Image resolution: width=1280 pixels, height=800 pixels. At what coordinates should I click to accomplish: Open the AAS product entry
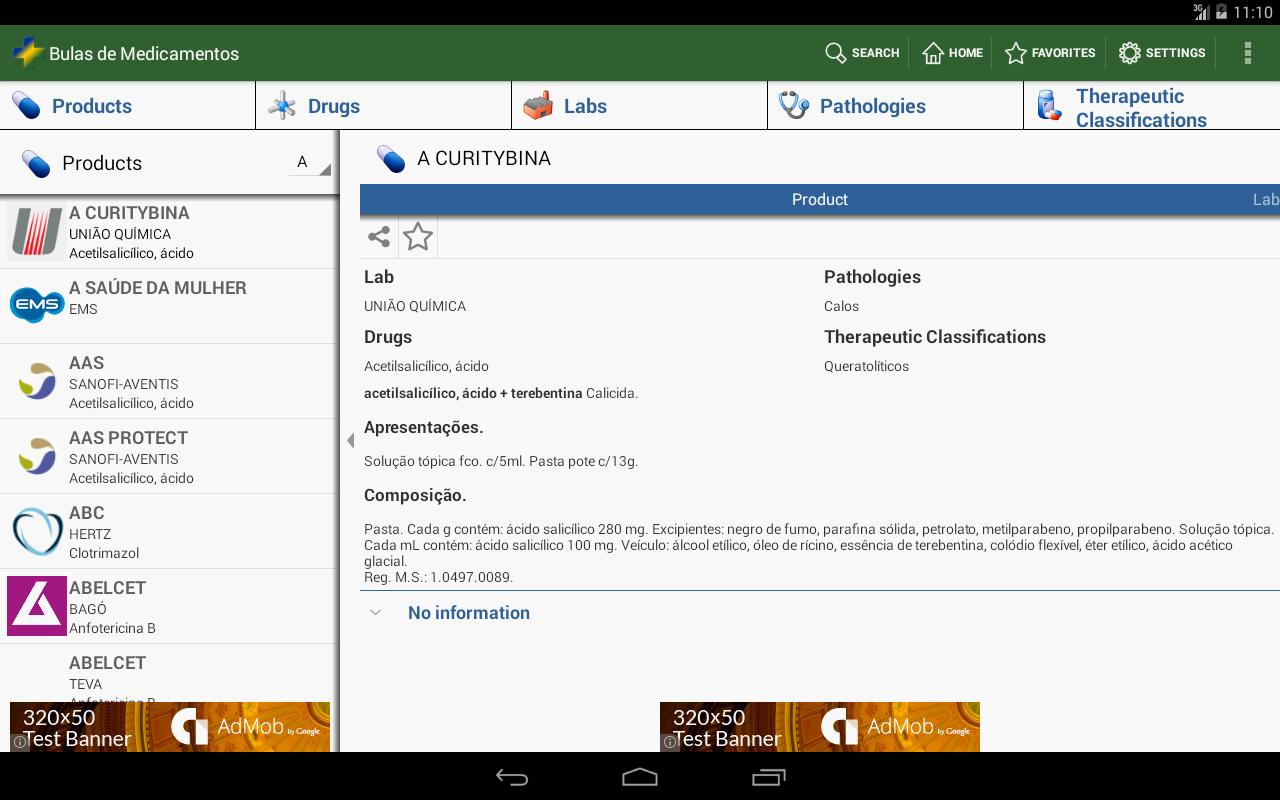pos(168,381)
